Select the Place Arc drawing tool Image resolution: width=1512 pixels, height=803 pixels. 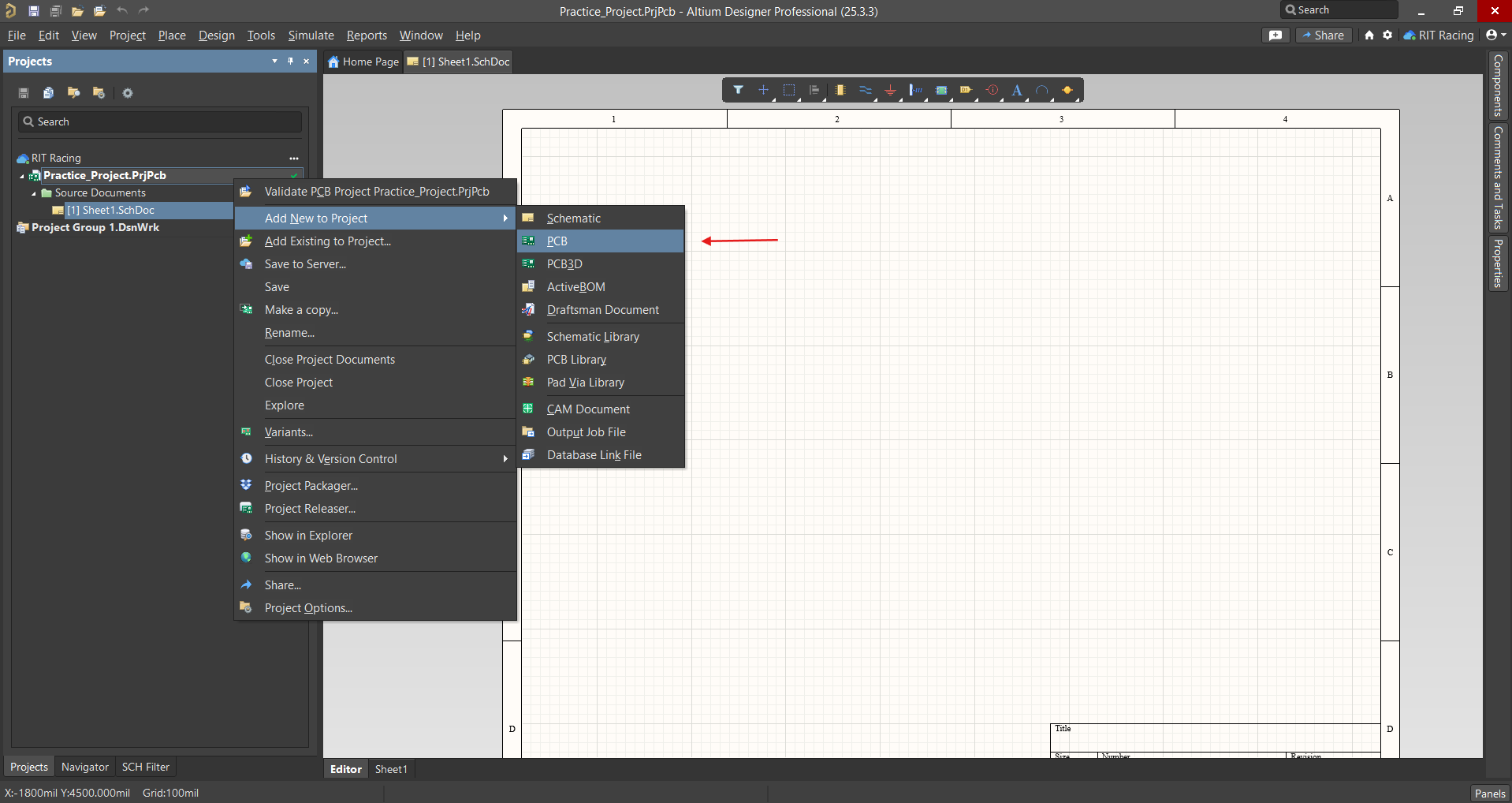click(x=1042, y=90)
